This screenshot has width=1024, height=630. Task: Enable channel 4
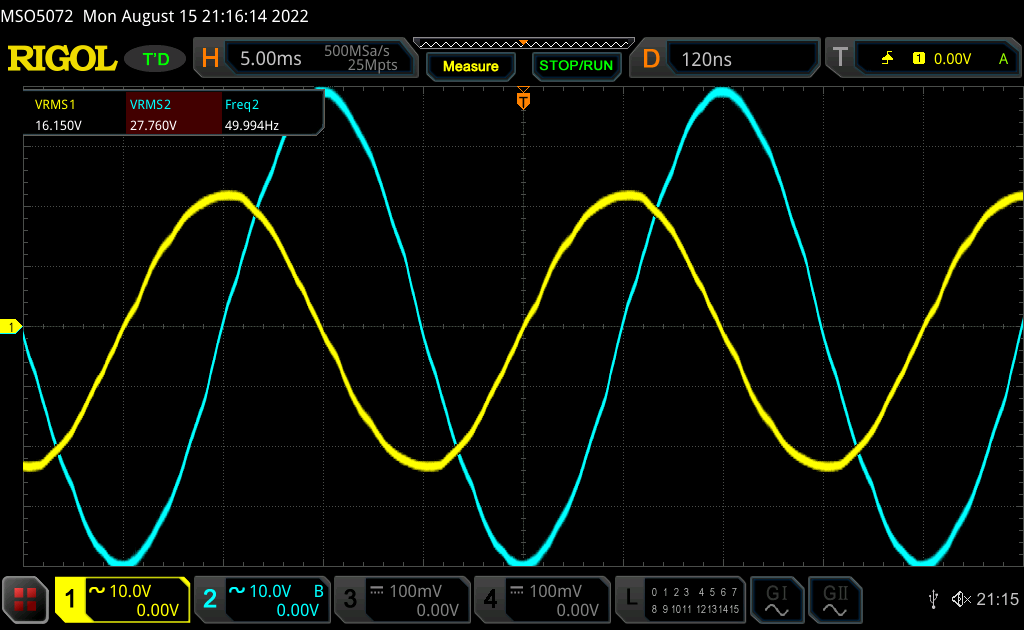pos(542,599)
